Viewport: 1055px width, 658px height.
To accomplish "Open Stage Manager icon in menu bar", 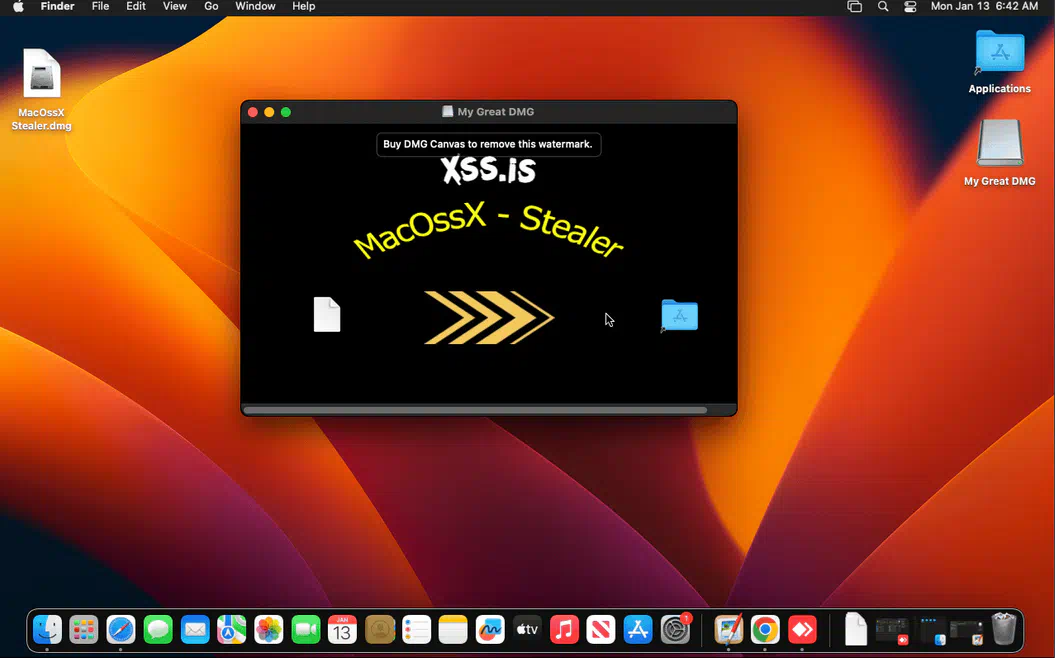I will (854, 7).
